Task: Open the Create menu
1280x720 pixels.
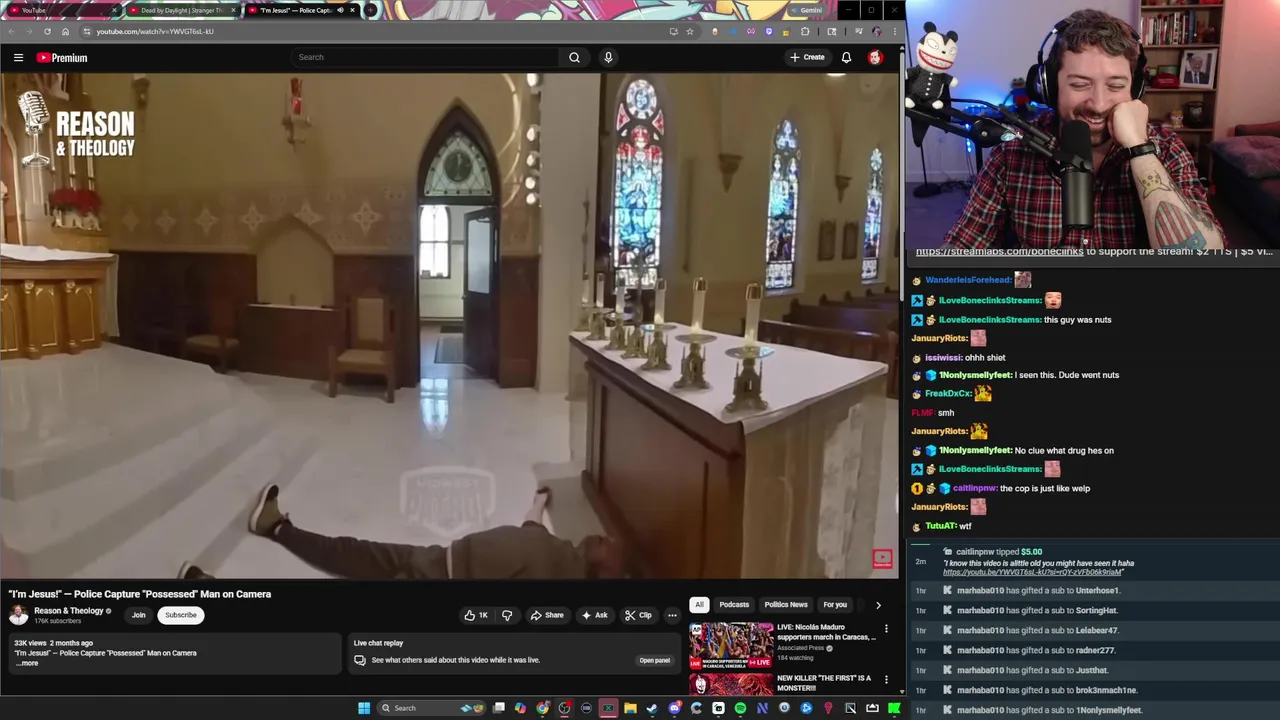Action: tap(807, 57)
